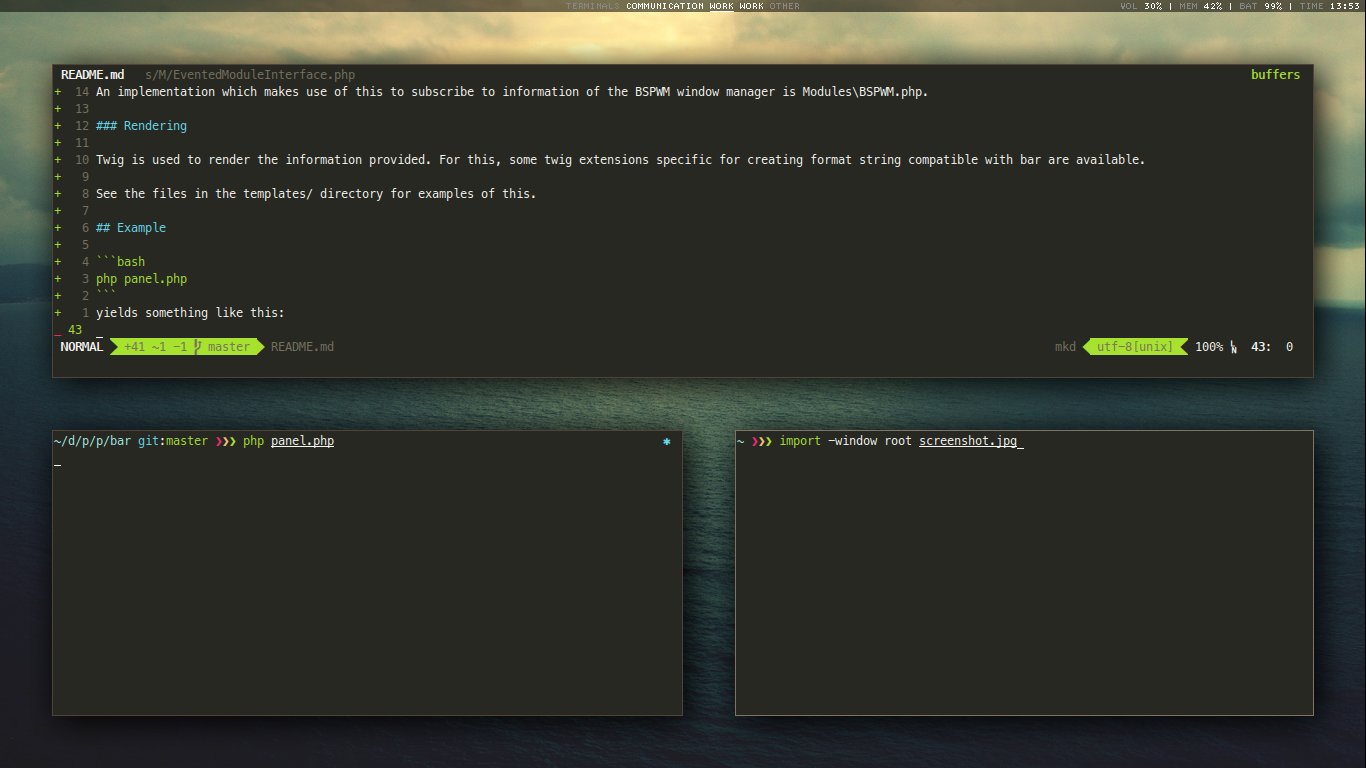The width and height of the screenshot is (1366, 768).
Task: Place cursor on 'See the files in the templates/' line
Action: tap(316, 194)
